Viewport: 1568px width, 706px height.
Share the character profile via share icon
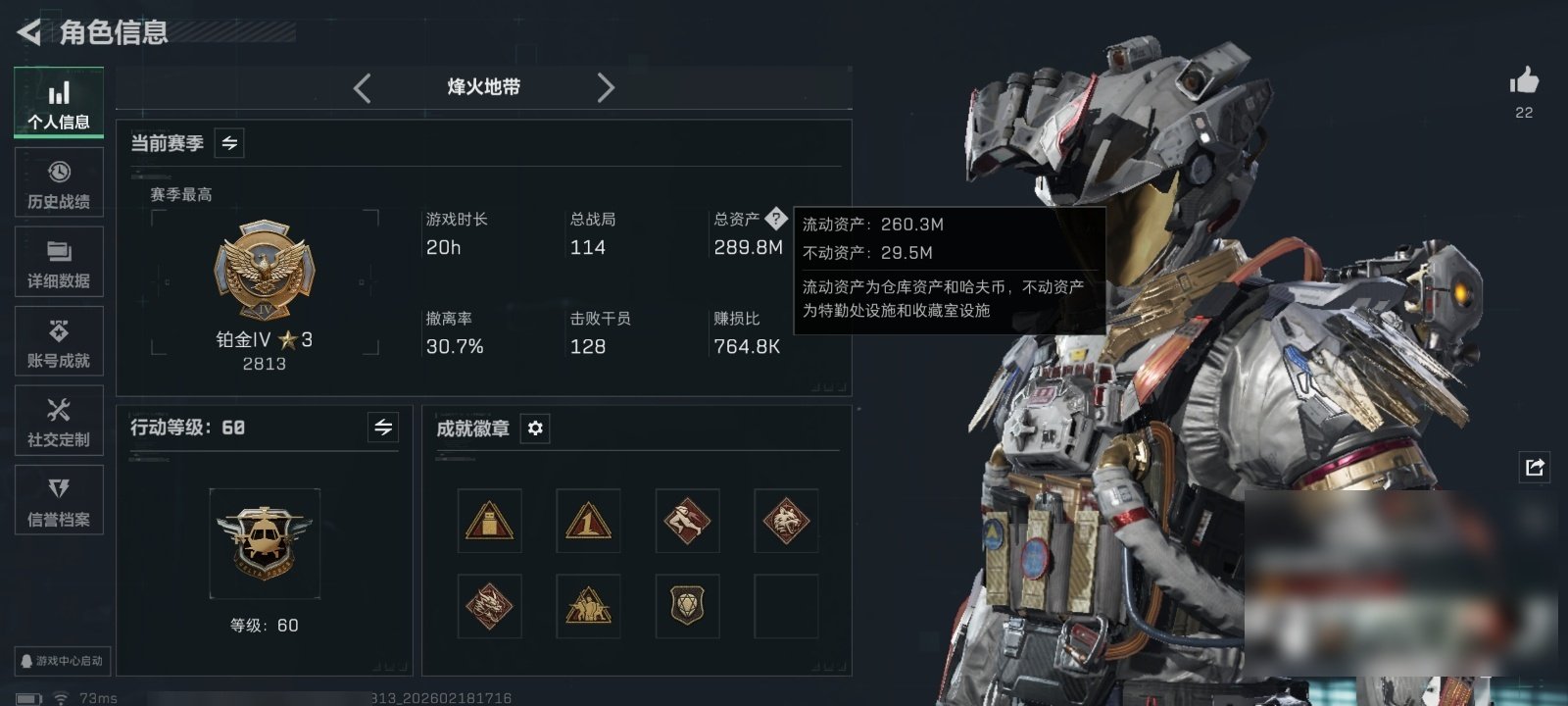(x=1535, y=467)
